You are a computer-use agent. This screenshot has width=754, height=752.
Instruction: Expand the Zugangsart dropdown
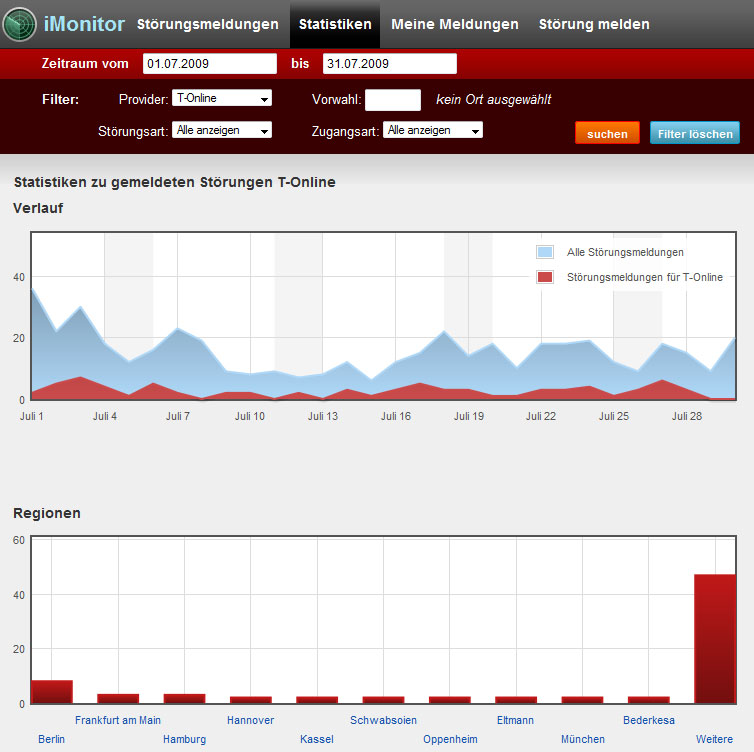433,130
